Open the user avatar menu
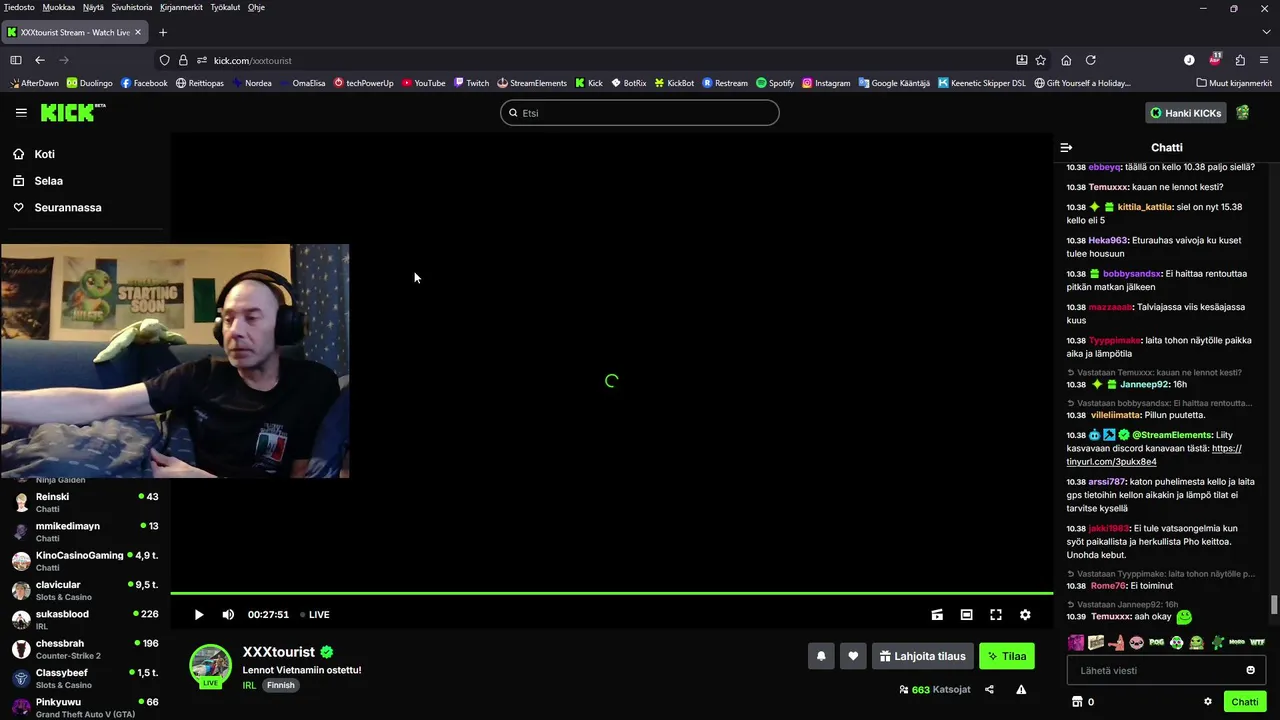The height and width of the screenshot is (720, 1280). coord(1243,113)
